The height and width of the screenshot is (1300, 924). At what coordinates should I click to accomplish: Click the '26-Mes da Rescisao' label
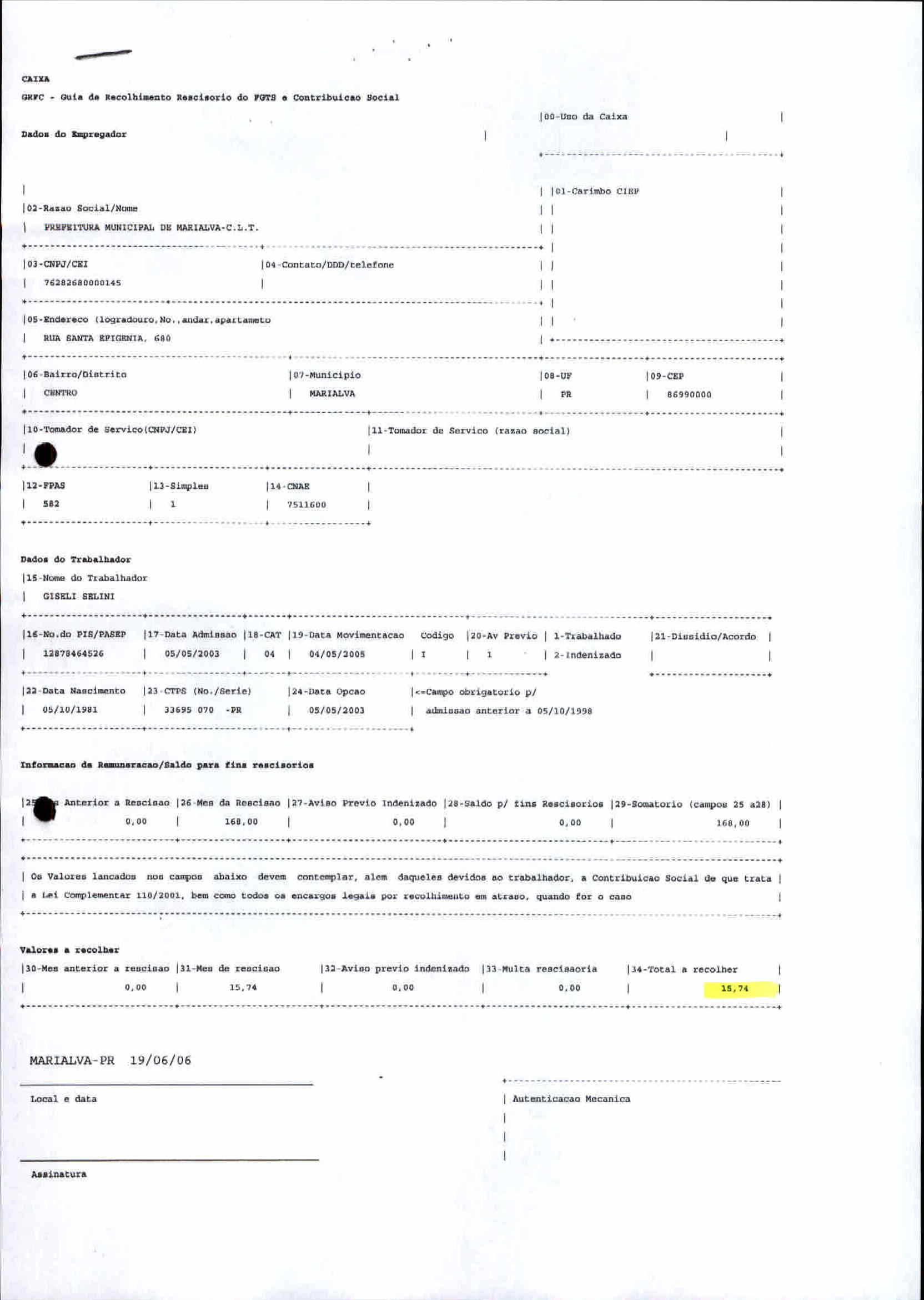click(230, 803)
